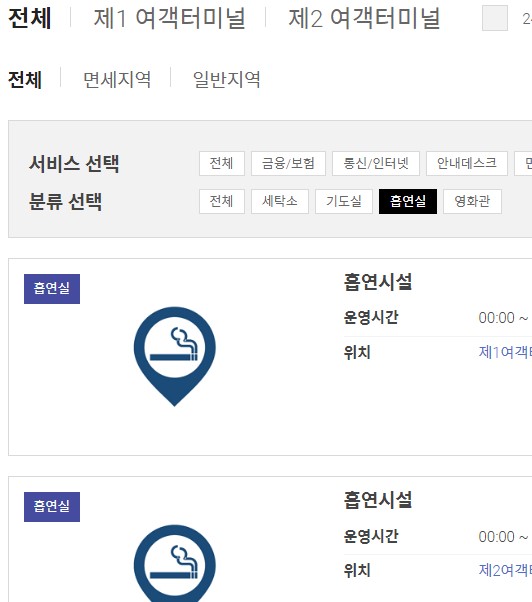Click smoking pin icon in second card
Screen dimensions: 532x602
click(175, 563)
